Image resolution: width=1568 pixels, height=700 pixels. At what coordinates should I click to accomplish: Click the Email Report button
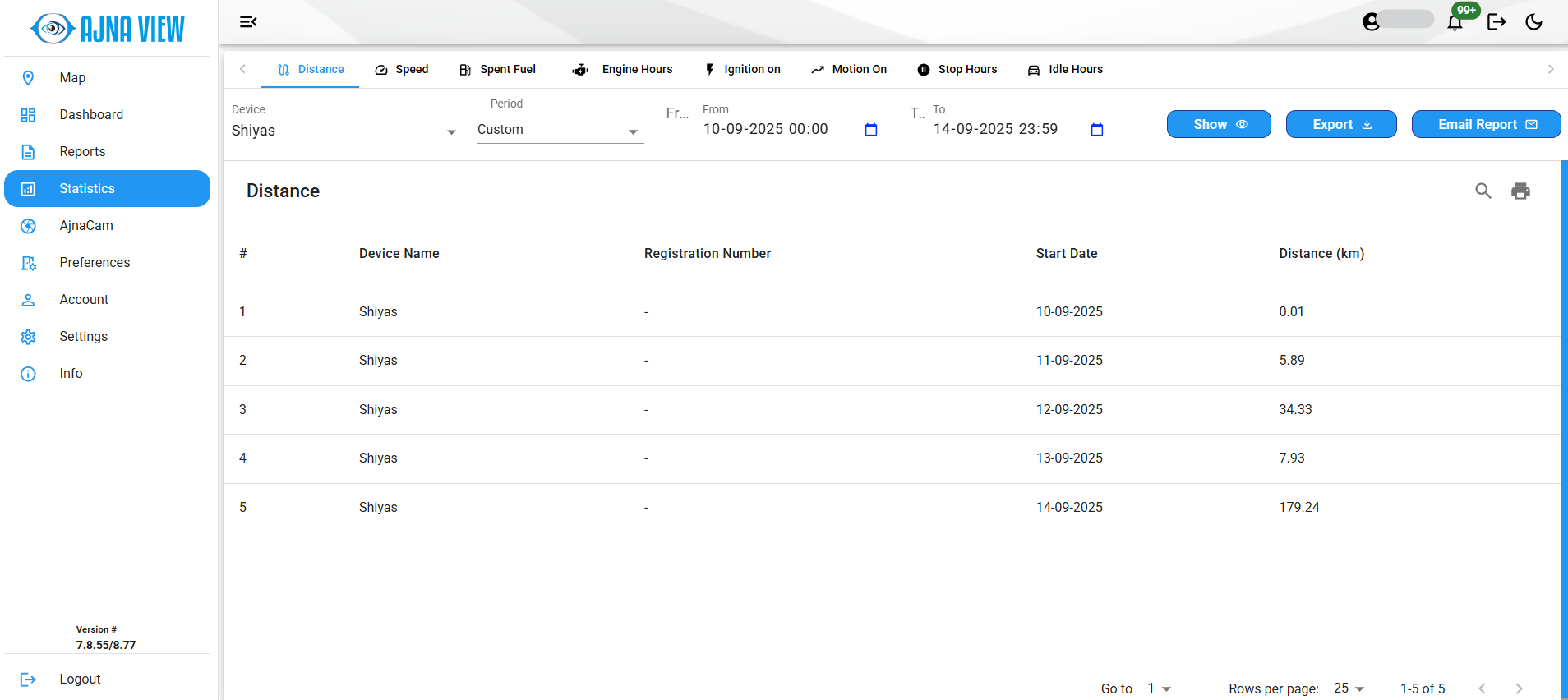pos(1486,125)
